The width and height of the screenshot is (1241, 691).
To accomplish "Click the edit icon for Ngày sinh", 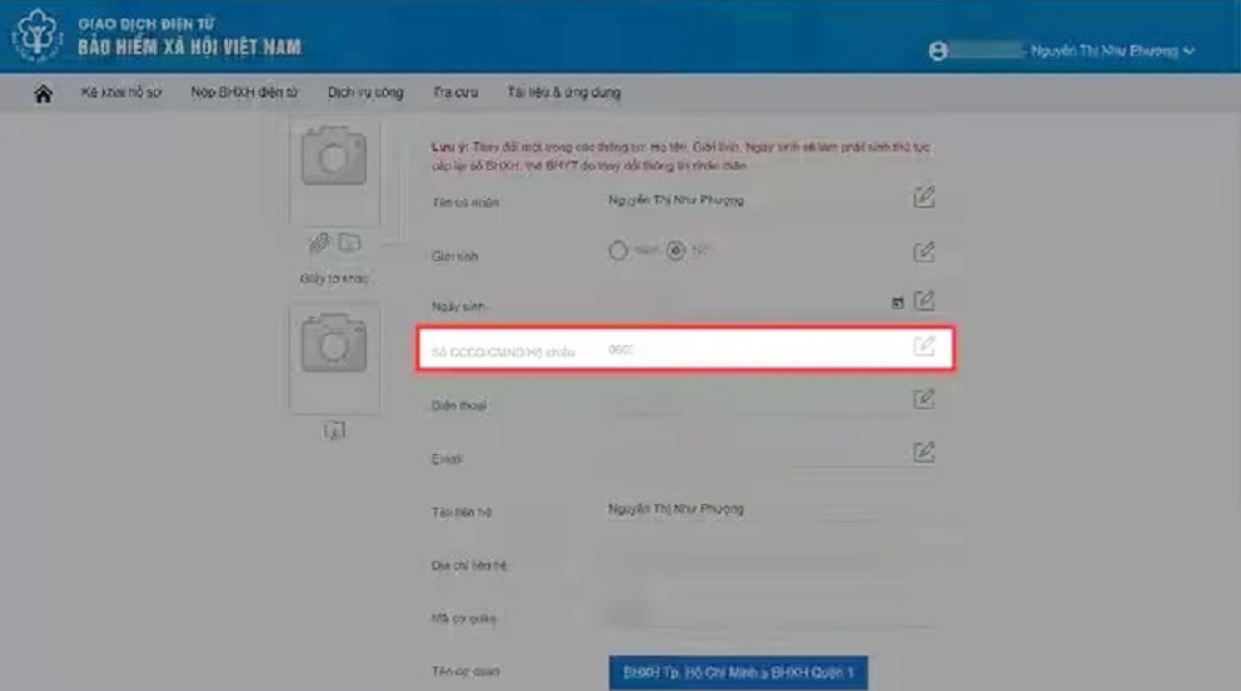I will (x=925, y=300).
